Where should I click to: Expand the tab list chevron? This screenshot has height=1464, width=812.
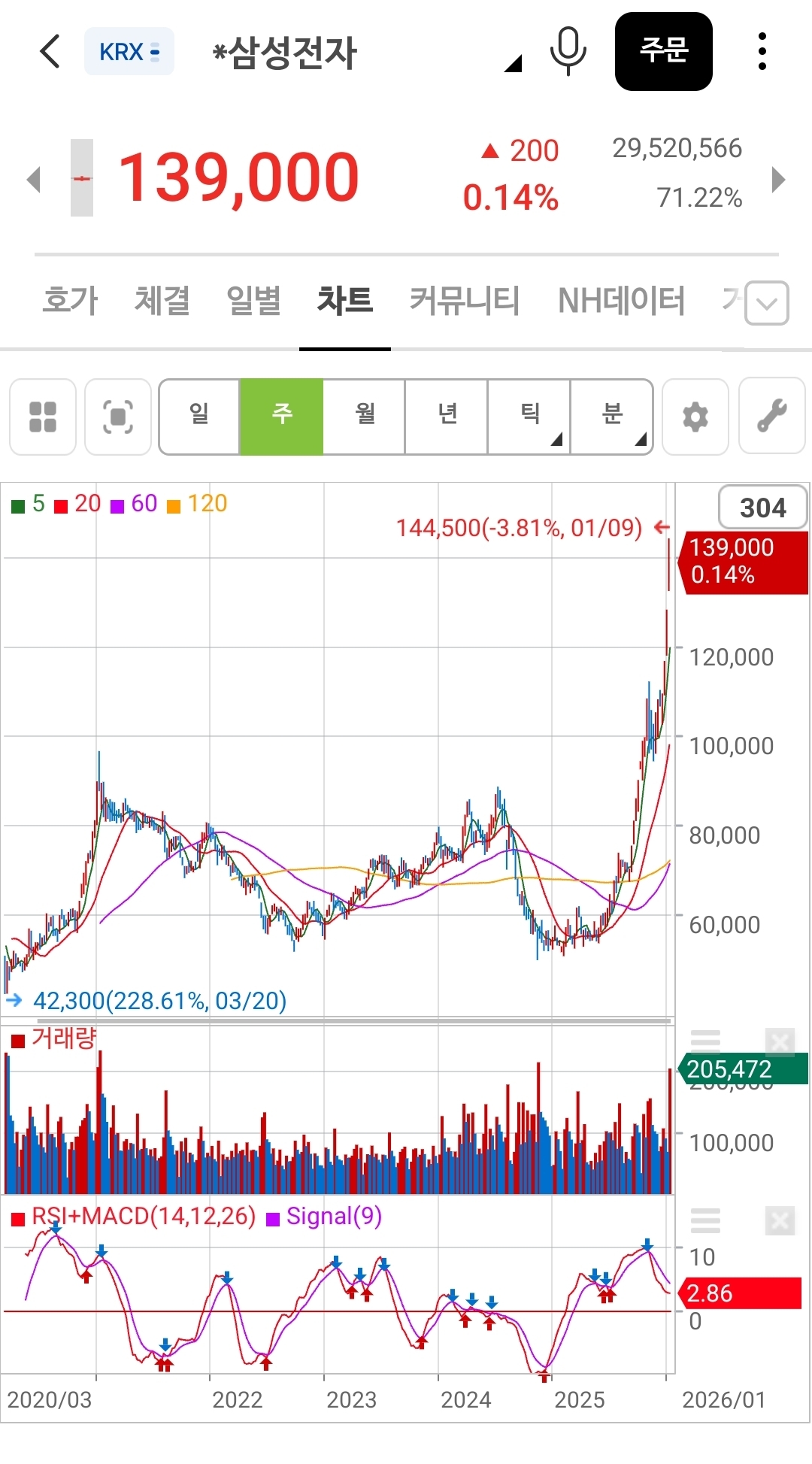point(767,303)
